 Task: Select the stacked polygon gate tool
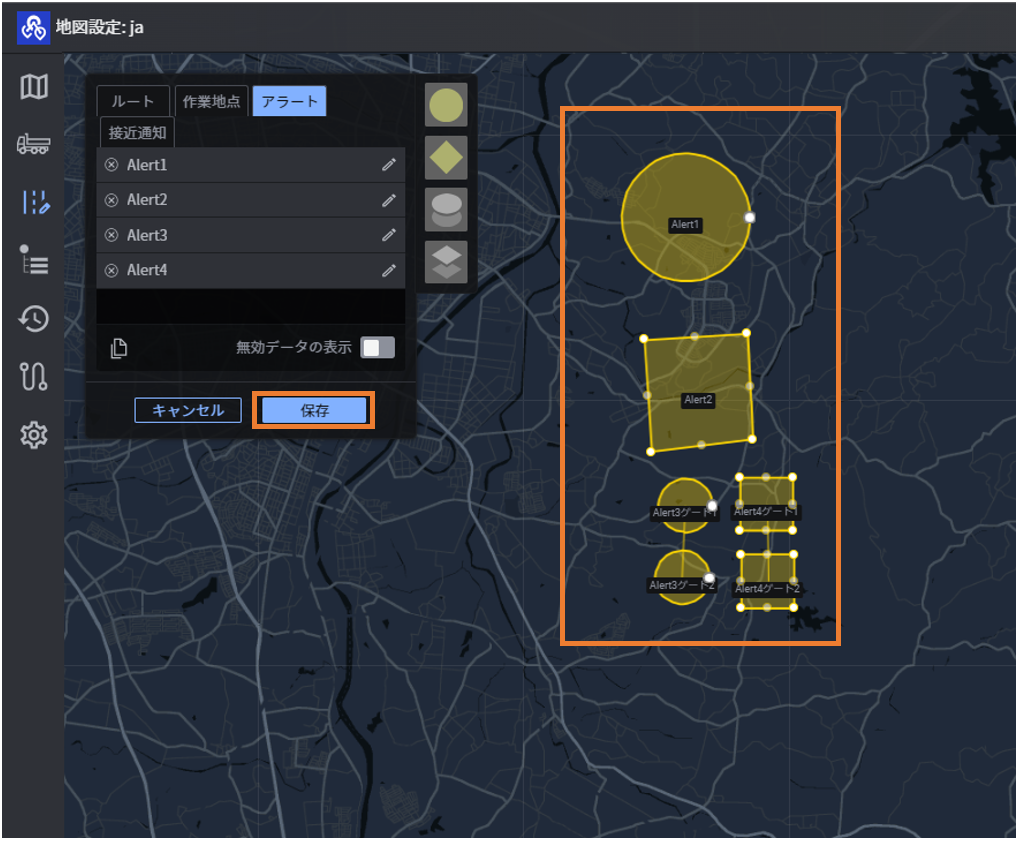(446, 262)
